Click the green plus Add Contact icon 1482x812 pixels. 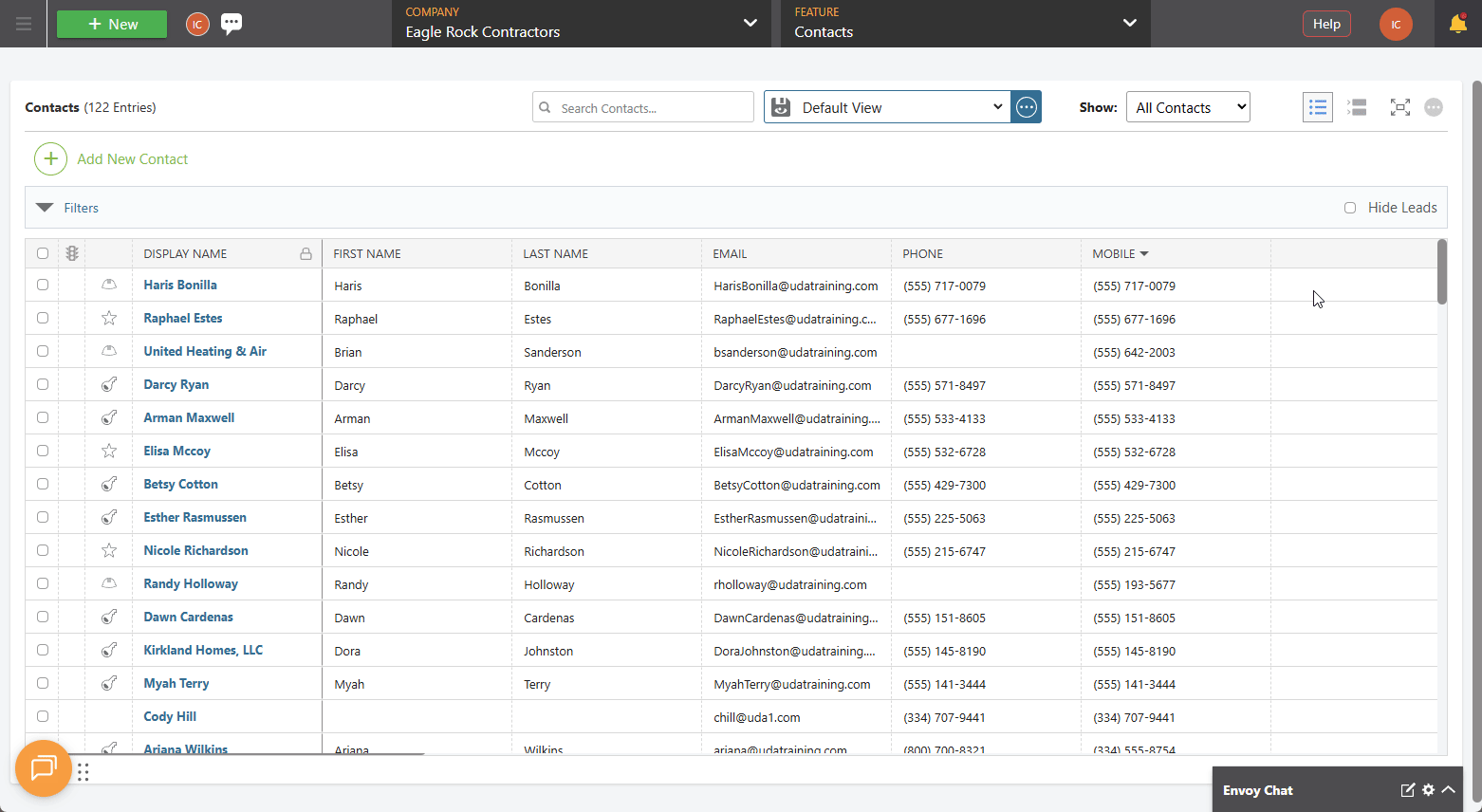pos(51,158)
